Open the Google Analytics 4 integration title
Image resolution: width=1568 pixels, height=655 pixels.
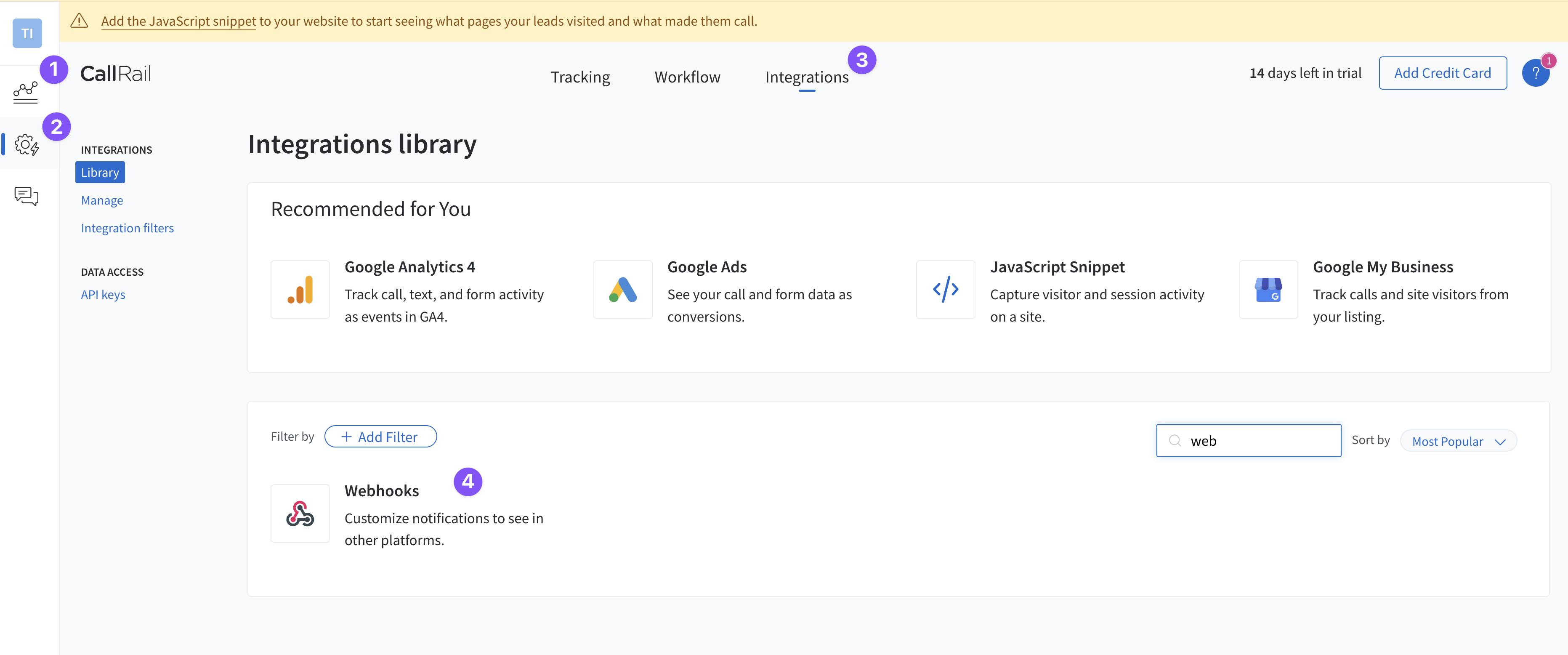point(409,266)
